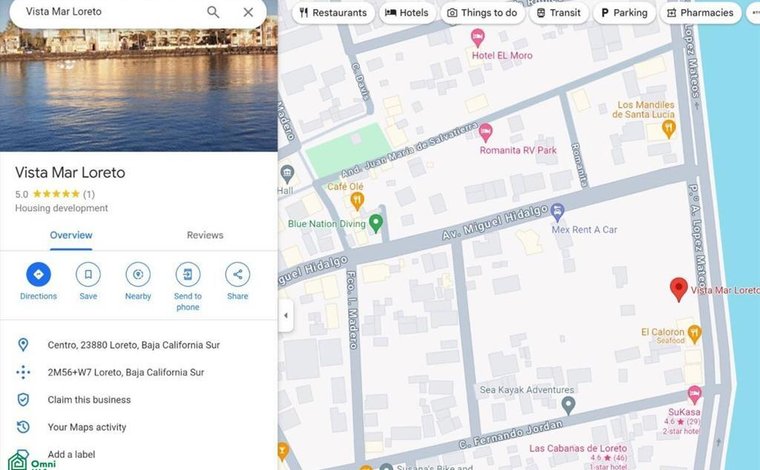This screenshot has width=760, height=470.
Task: Click Blue Nation Diving green pin
Action: click(x=376, y=223)
